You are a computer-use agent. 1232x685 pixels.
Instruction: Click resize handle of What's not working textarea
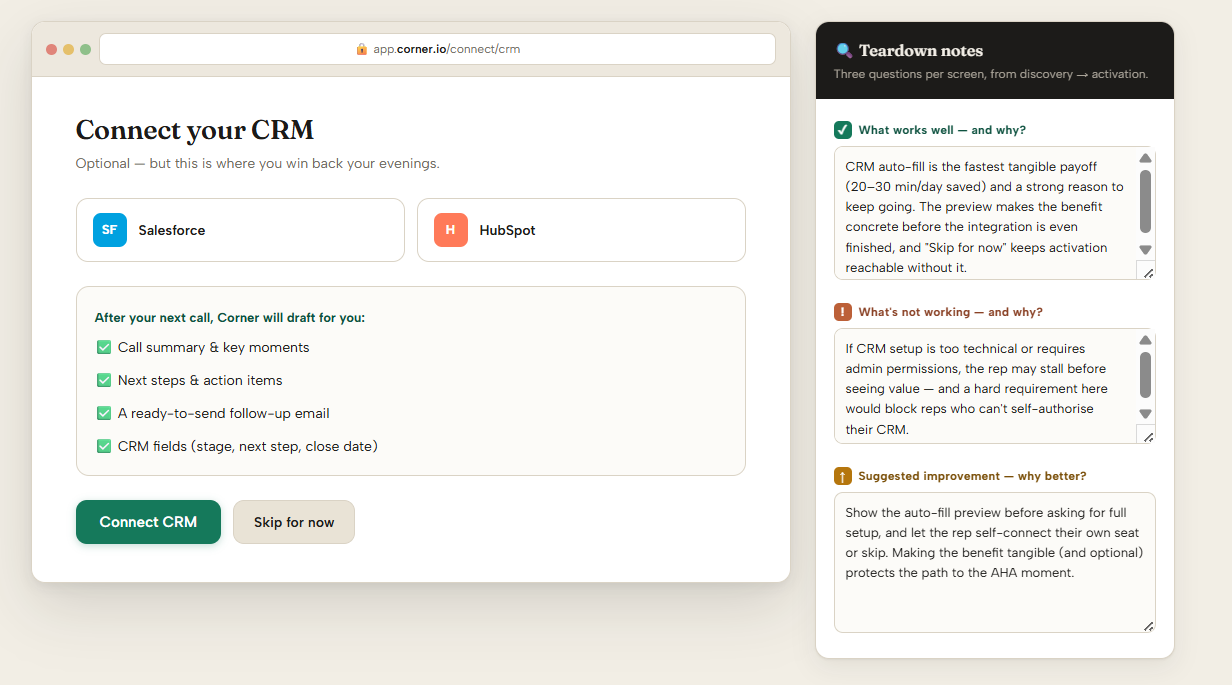point(1147,436)
